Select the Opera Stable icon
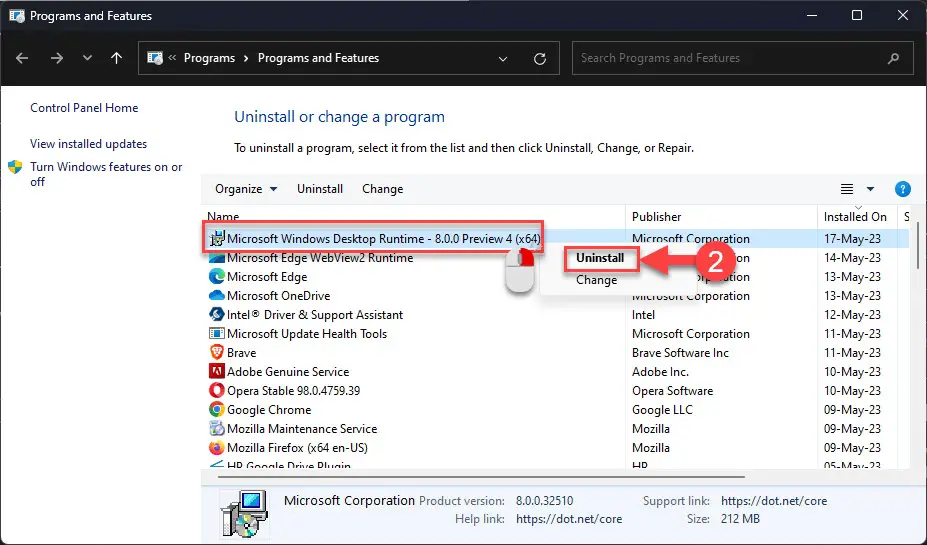The width and height of the screenshot is (927, 545). [x=217, y=390]
